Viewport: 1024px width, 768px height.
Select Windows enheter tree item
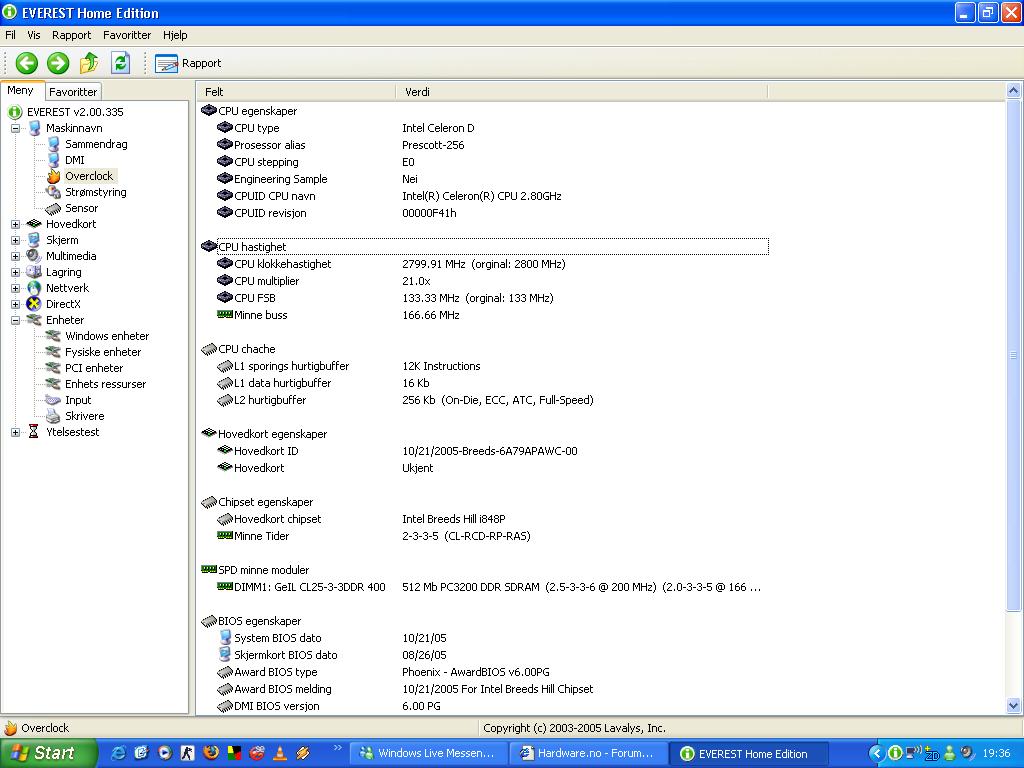106,336
